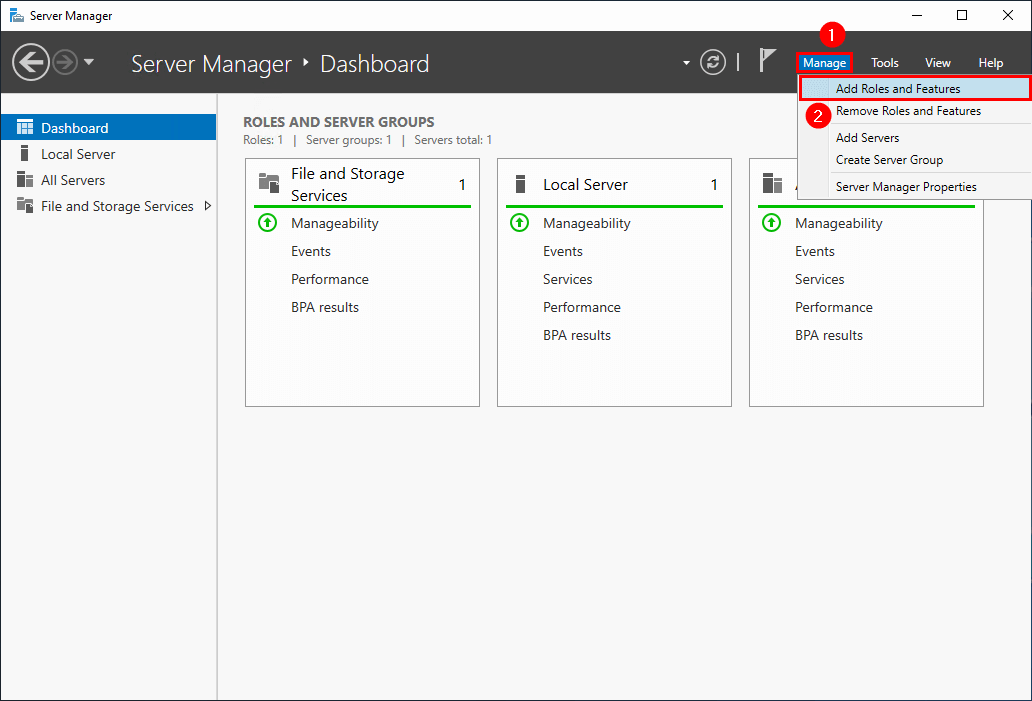The height and width of the screenshot is (701, 1032).
Task: Click the Dashboard breadcrumb in the header
Action: coord(374,64)
